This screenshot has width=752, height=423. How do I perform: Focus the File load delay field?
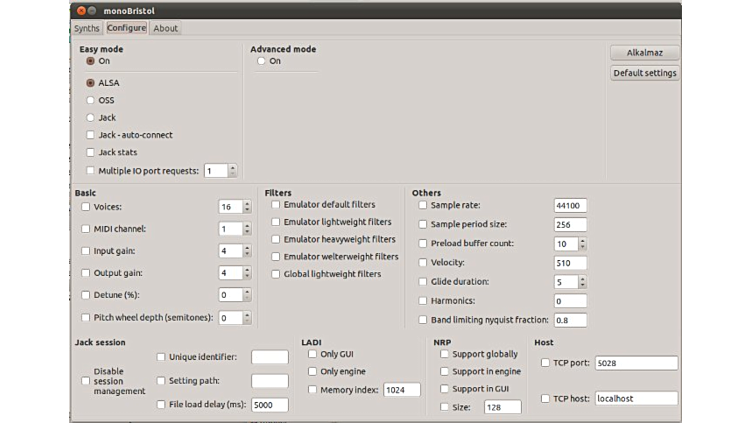point(269,405)
